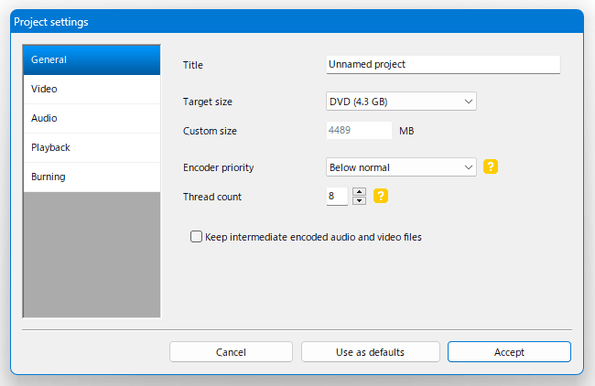Open help icon beside Thread count
Image resolution: width=595 pixels, height=386 pixels.
click(x=381, y=196)
